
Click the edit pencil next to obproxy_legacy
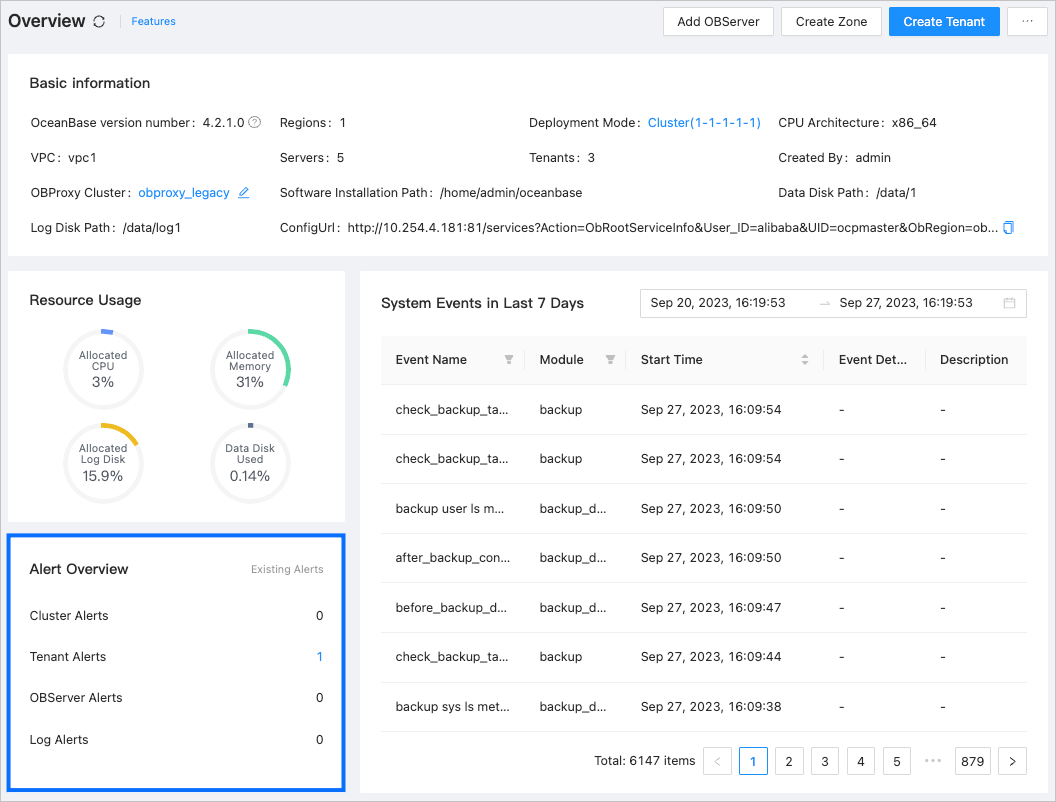click(243, 193)
